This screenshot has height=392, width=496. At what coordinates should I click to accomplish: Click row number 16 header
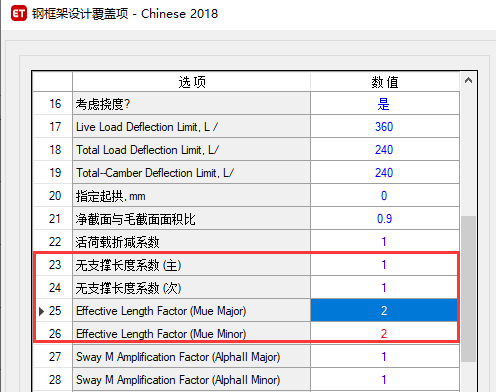(x=53, y=104)
